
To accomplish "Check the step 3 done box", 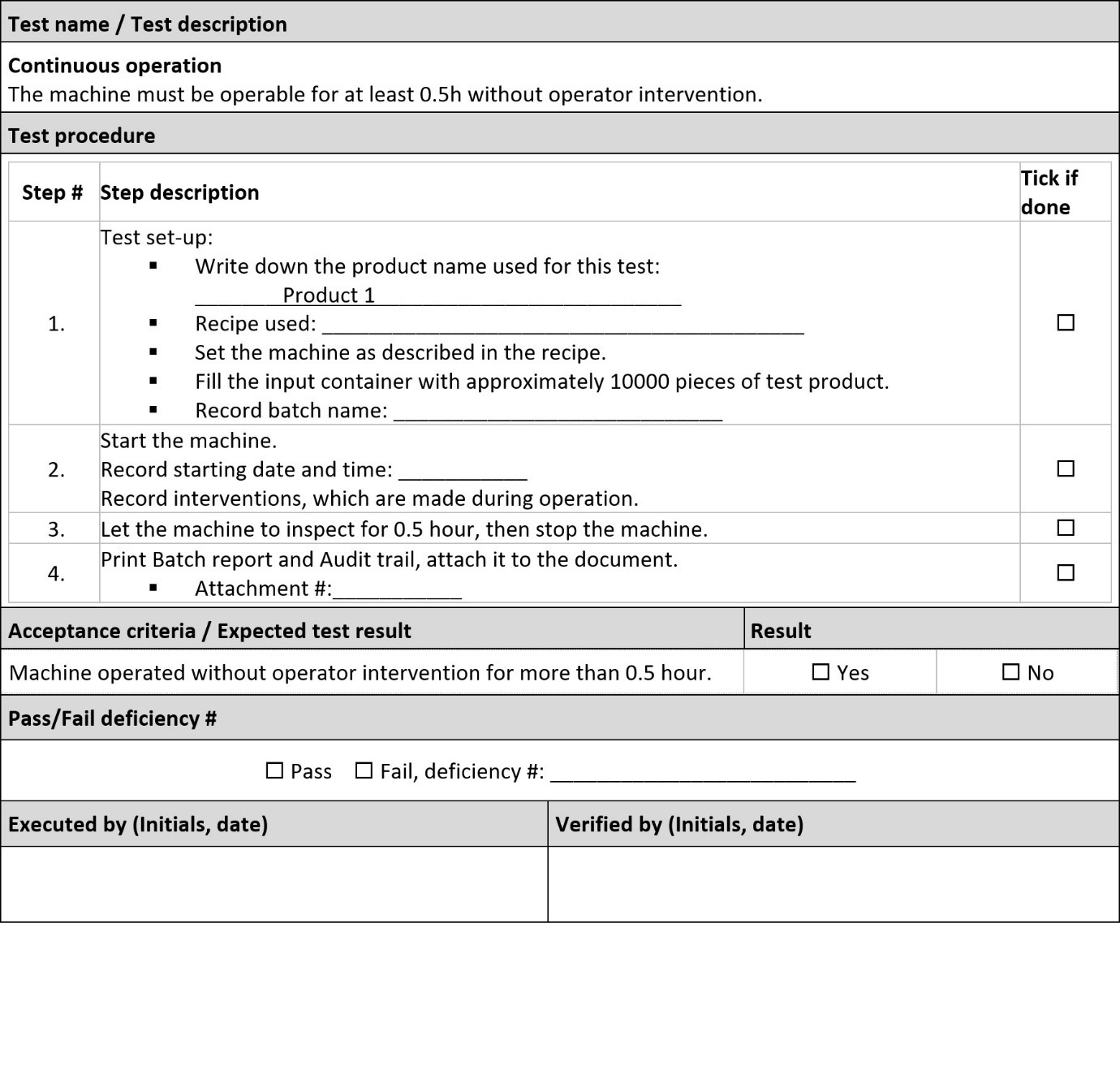I will 1066,529.
